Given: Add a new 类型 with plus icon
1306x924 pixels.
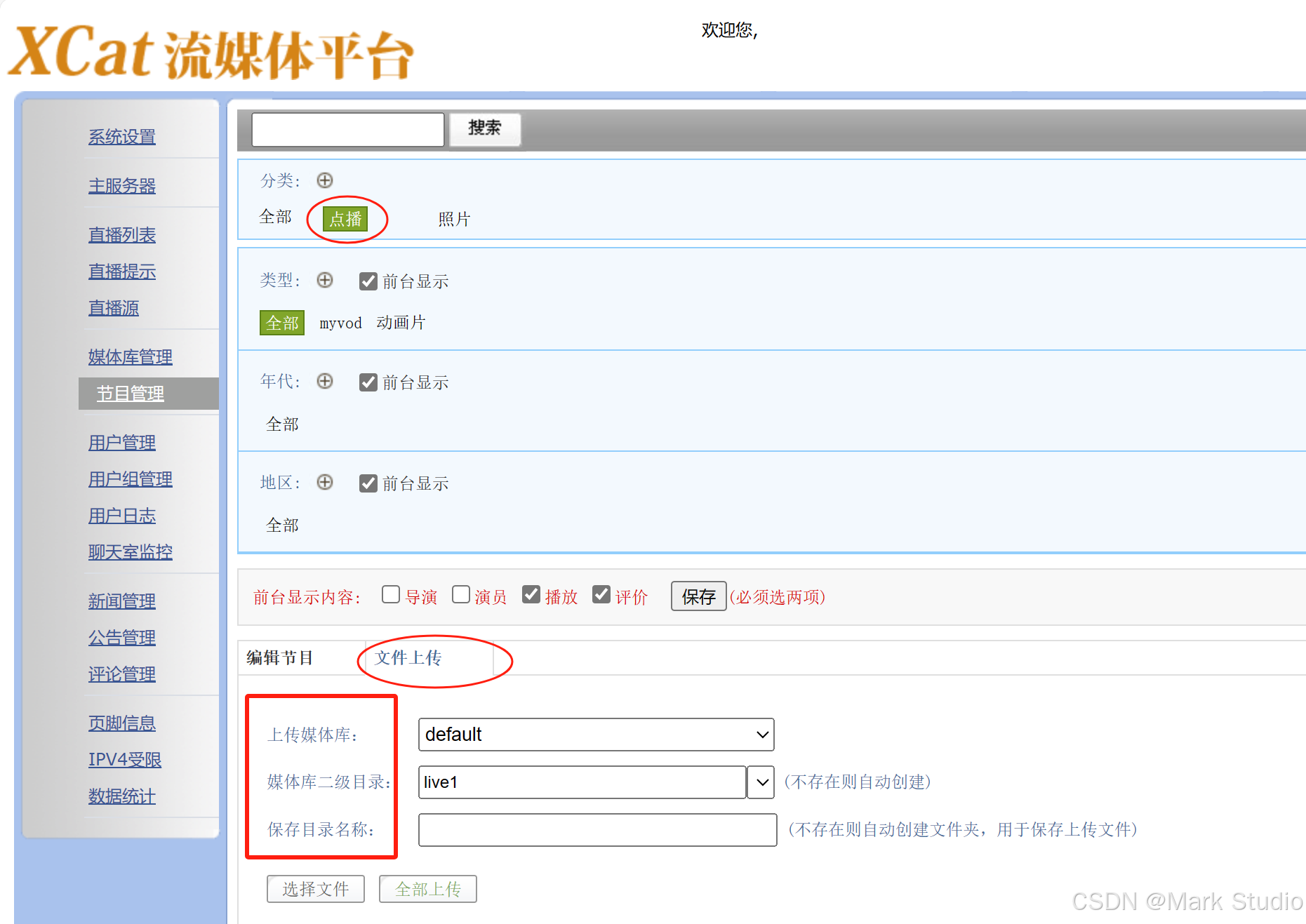Looking at the screenshot, I should (x=324, y=280).
